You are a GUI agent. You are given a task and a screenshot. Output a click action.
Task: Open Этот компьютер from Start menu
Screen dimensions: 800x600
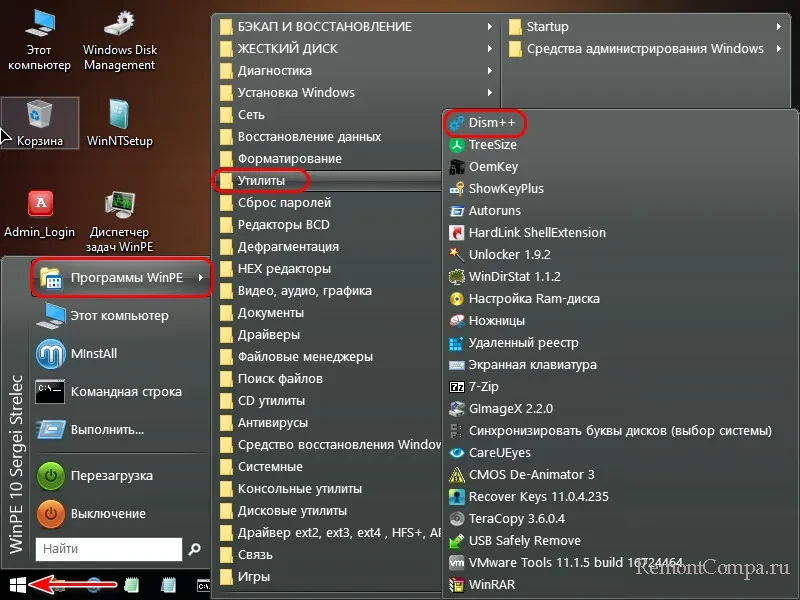pyautogui.click(x=121, y=316)
